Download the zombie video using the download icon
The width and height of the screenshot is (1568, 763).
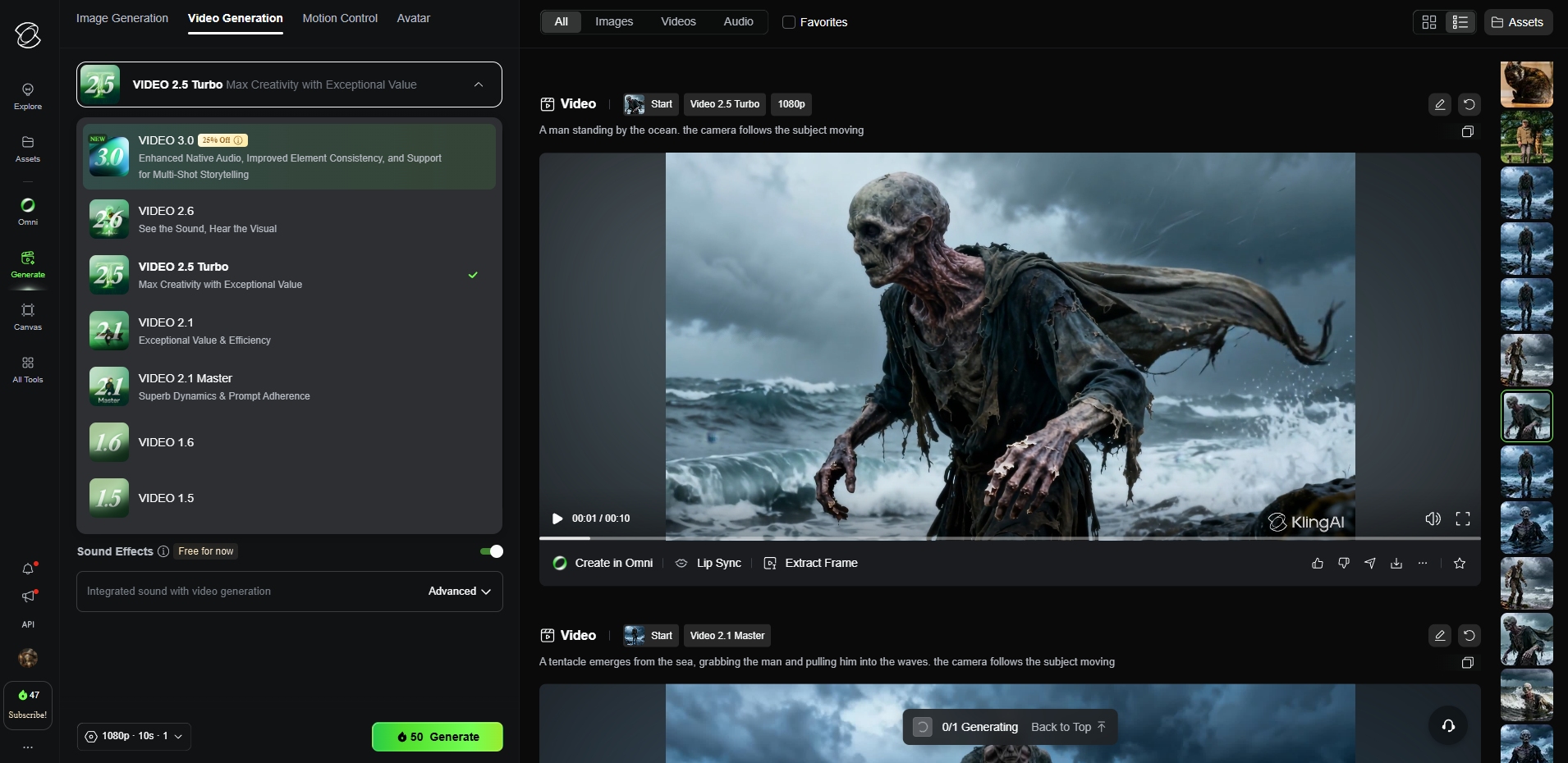(x=1396, y=564)
